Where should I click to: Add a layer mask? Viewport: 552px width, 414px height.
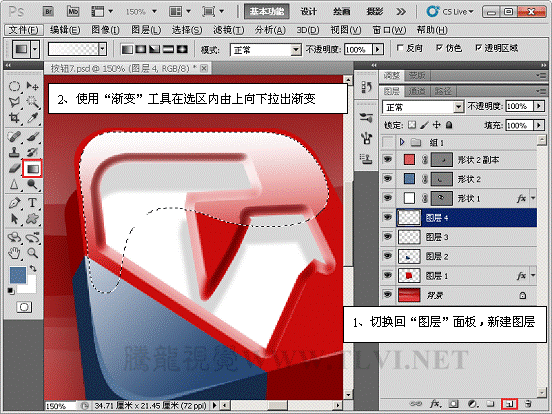click(454, 403)
